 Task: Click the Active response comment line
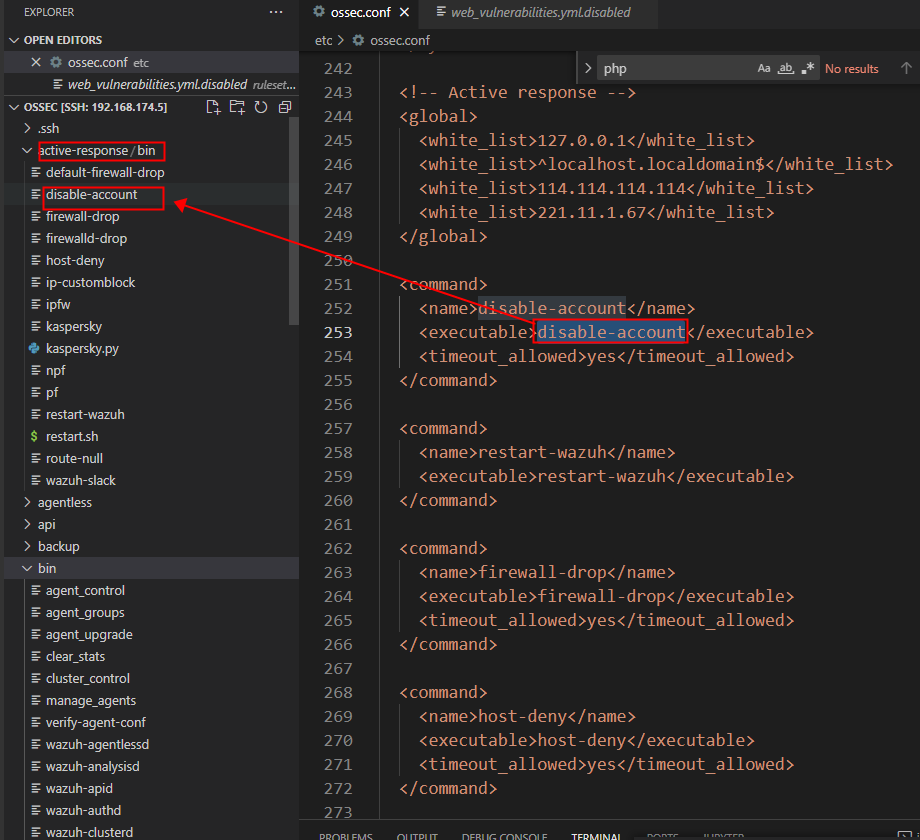[x=518, y=93]
